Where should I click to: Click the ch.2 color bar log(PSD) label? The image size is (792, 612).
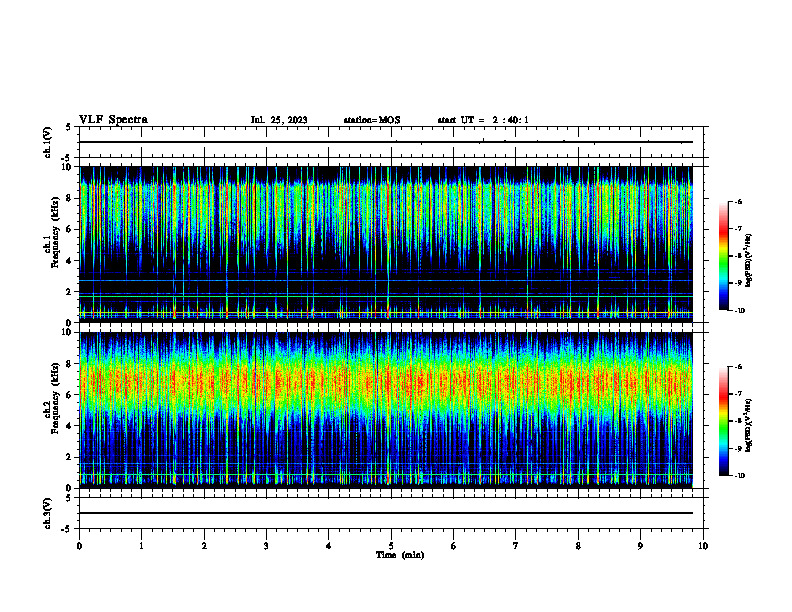point(749,425)
